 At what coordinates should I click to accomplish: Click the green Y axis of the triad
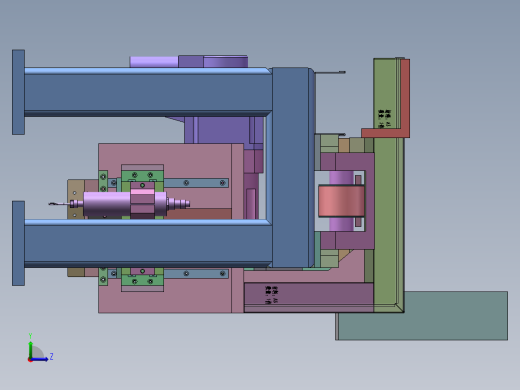click(30, 350)
